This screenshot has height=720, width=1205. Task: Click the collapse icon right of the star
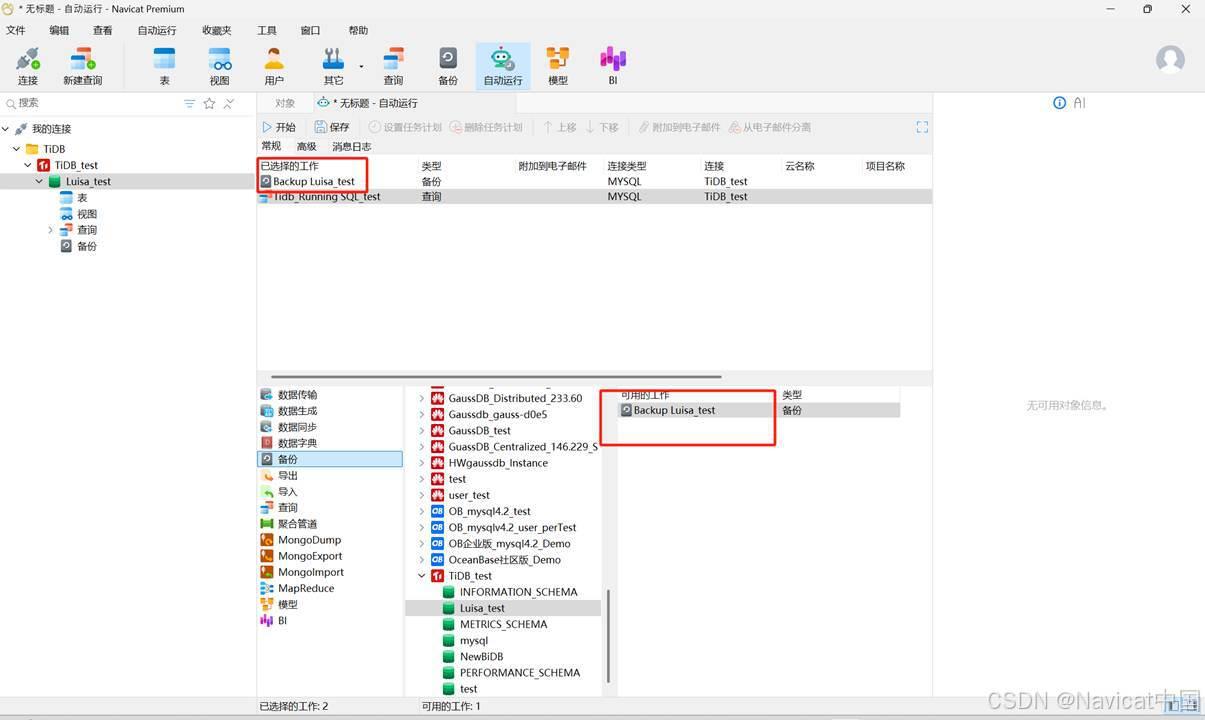click(x=229, y=103)
